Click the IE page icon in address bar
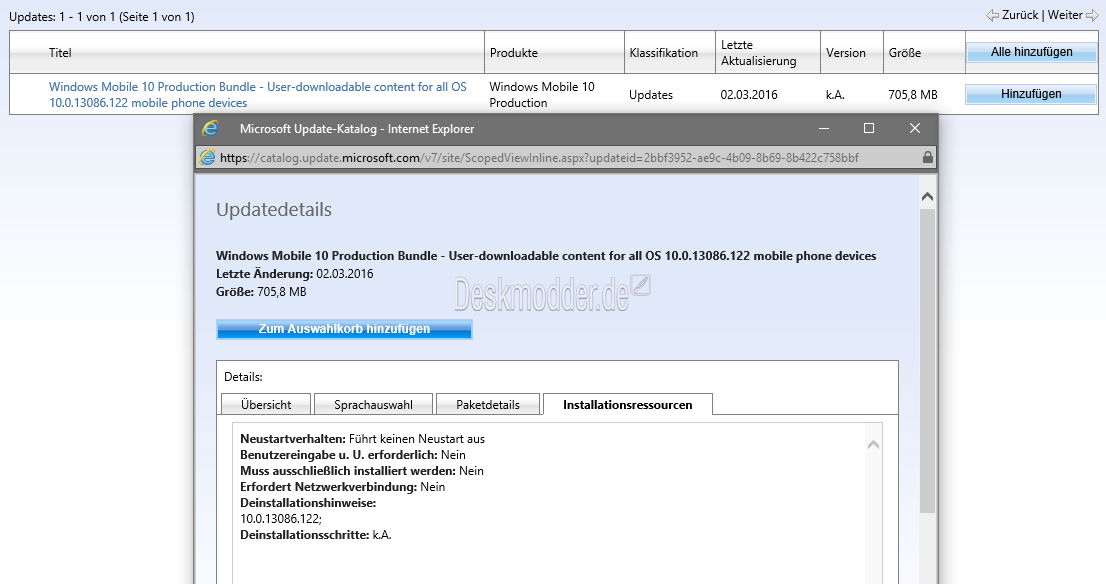The image size is (1106, 584). [207, 157]
